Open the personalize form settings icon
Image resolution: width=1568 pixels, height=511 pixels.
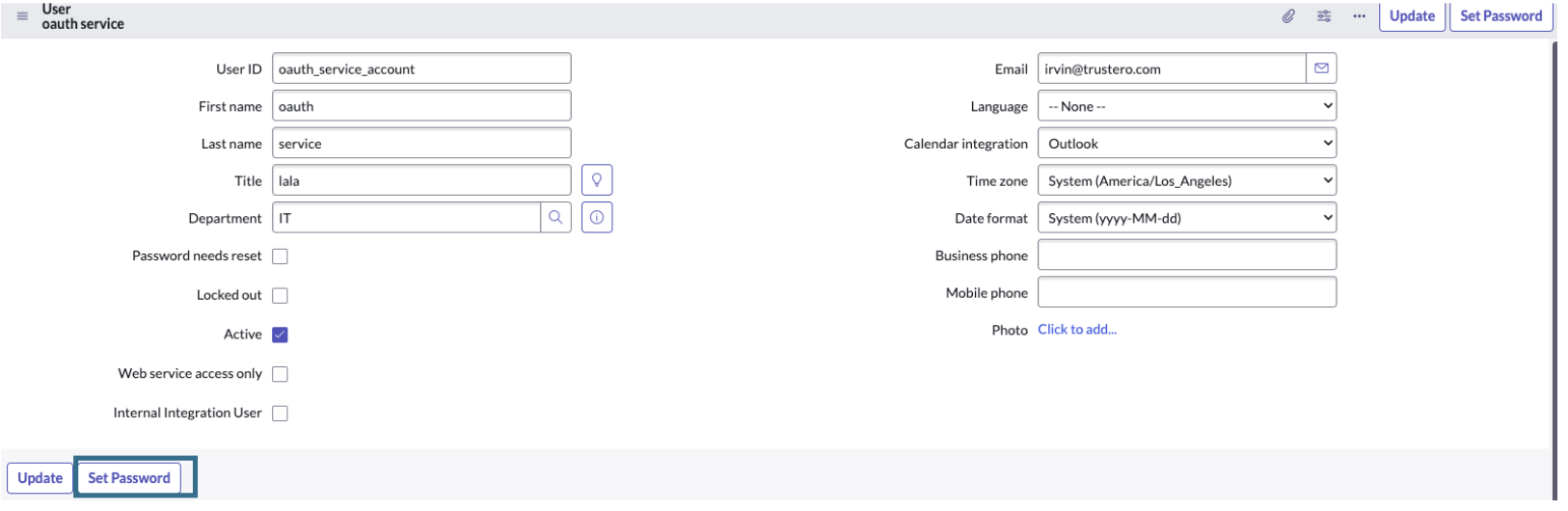[x=1324, y=16]
